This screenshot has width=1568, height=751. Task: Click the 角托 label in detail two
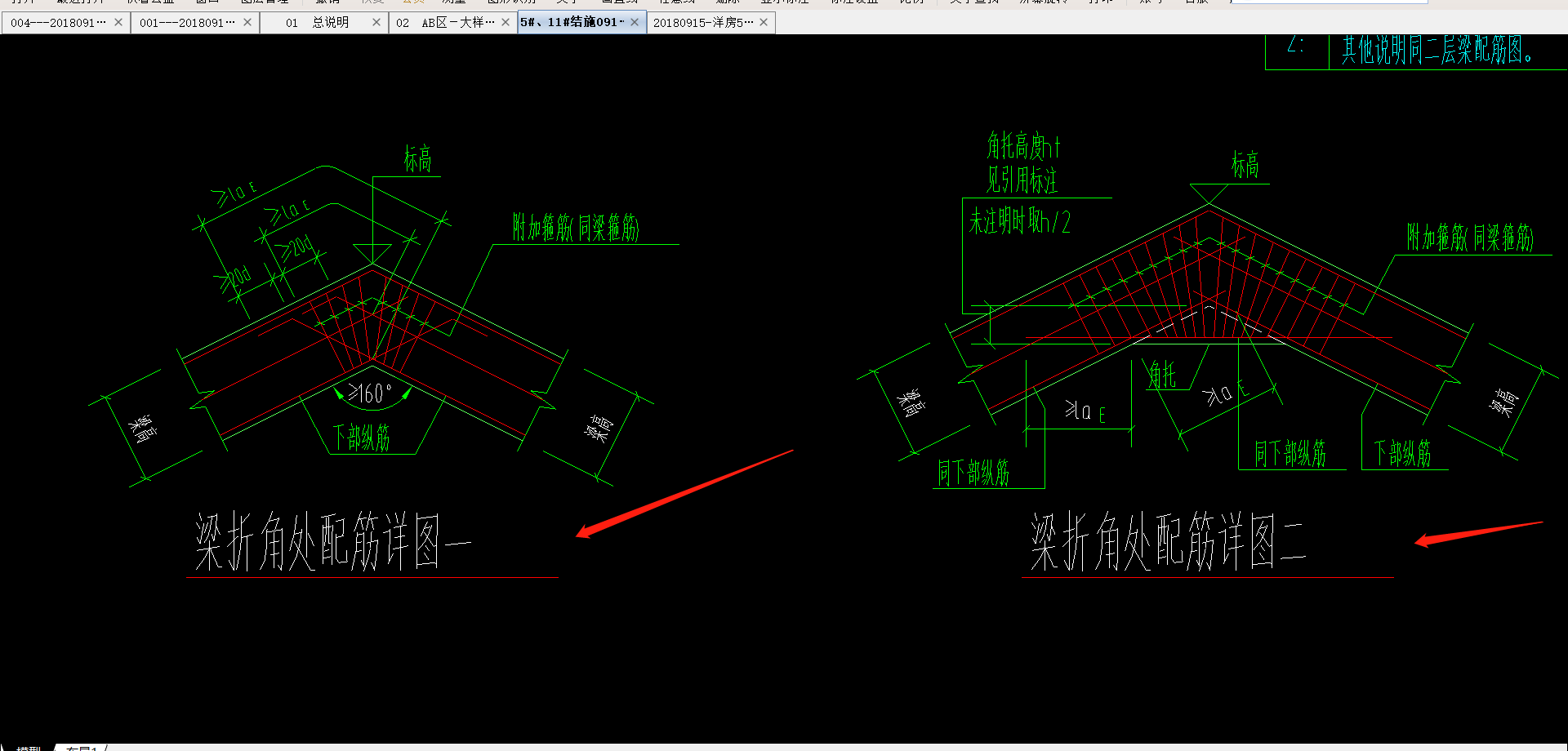1163,375
